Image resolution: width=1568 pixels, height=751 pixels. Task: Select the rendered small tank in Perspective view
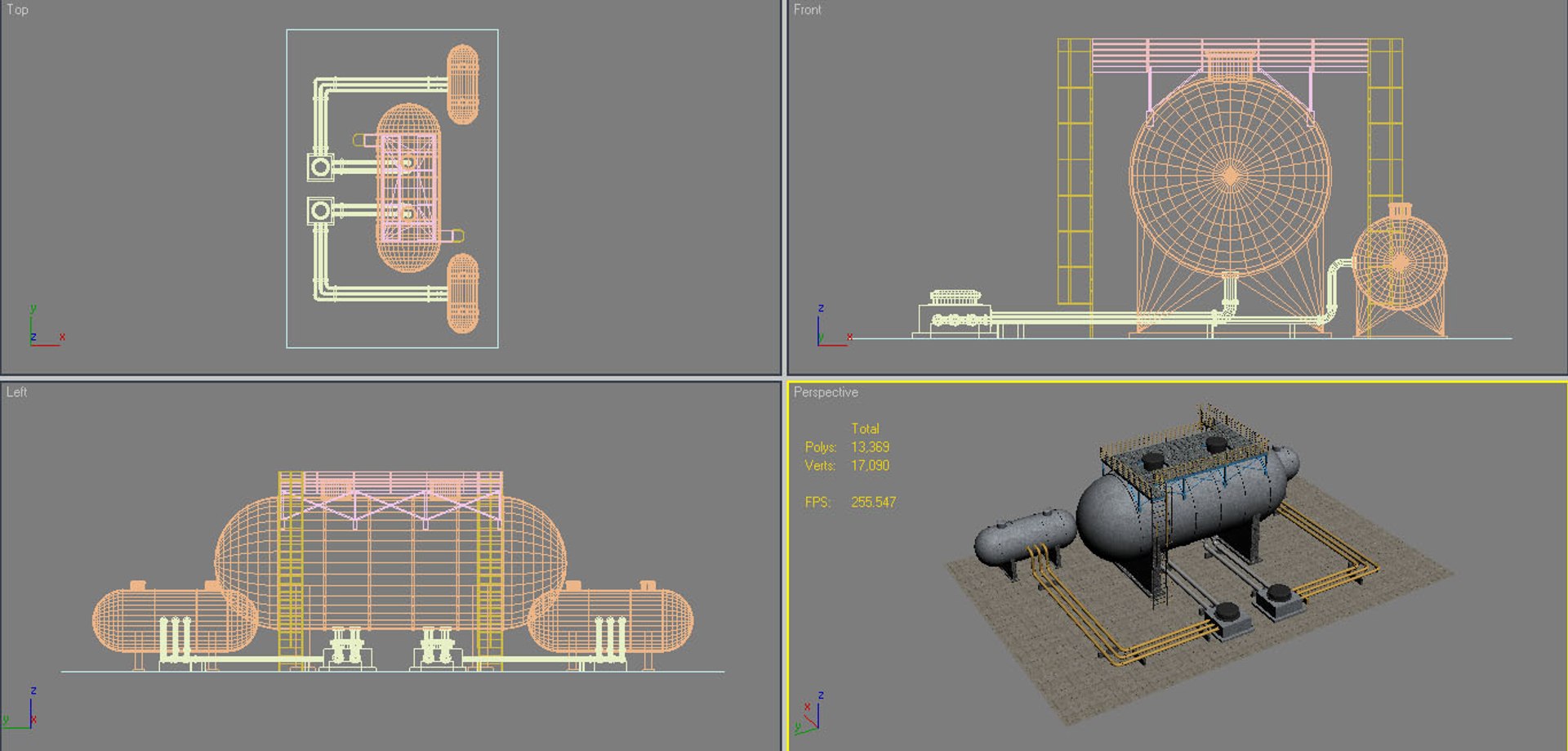click(x=1025, y=537)
